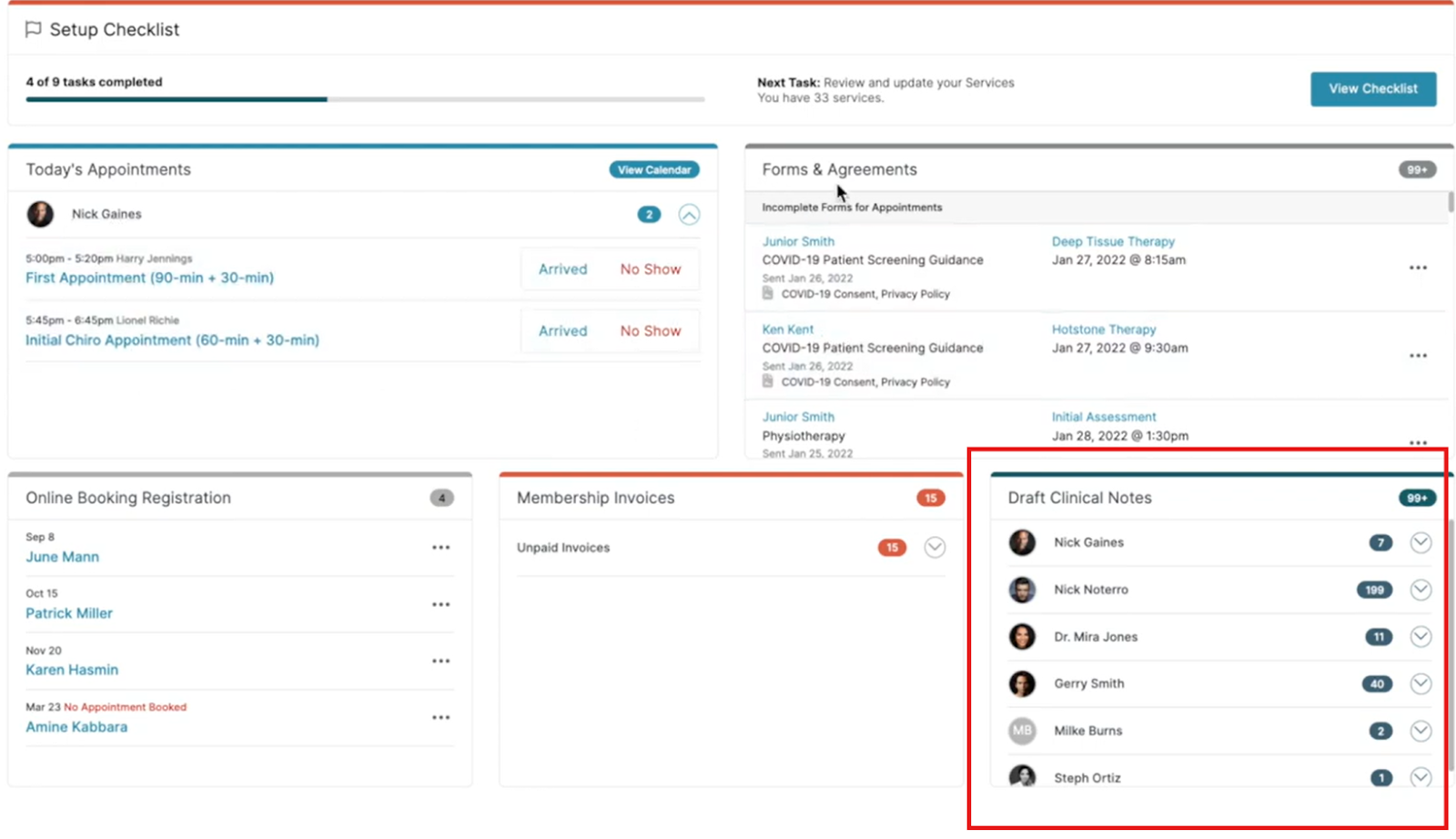Click Gerry Smith avatar
The image size is (1456, 839).
point(1022,683)
